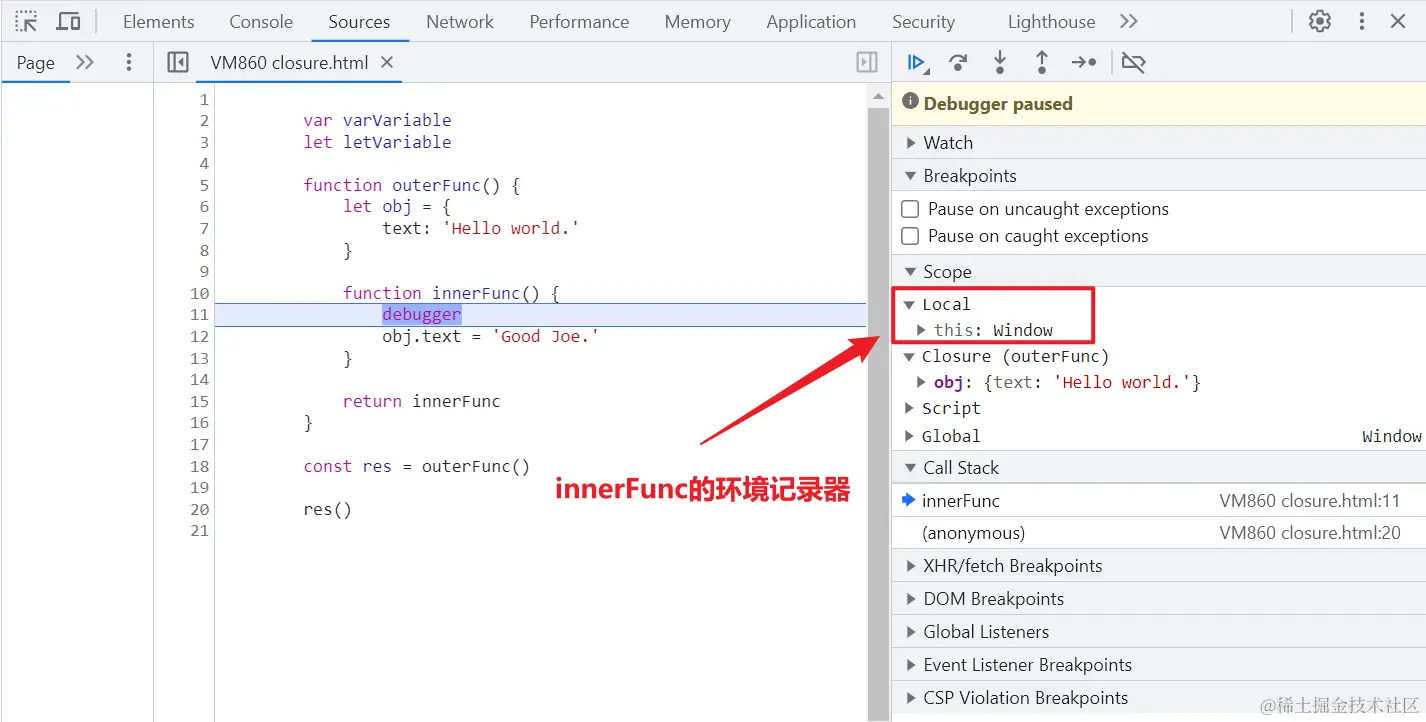Screen dimensions: 1426x722
Task: Hide the navigator sidebar toggle
Action: [x=178, y=62]
